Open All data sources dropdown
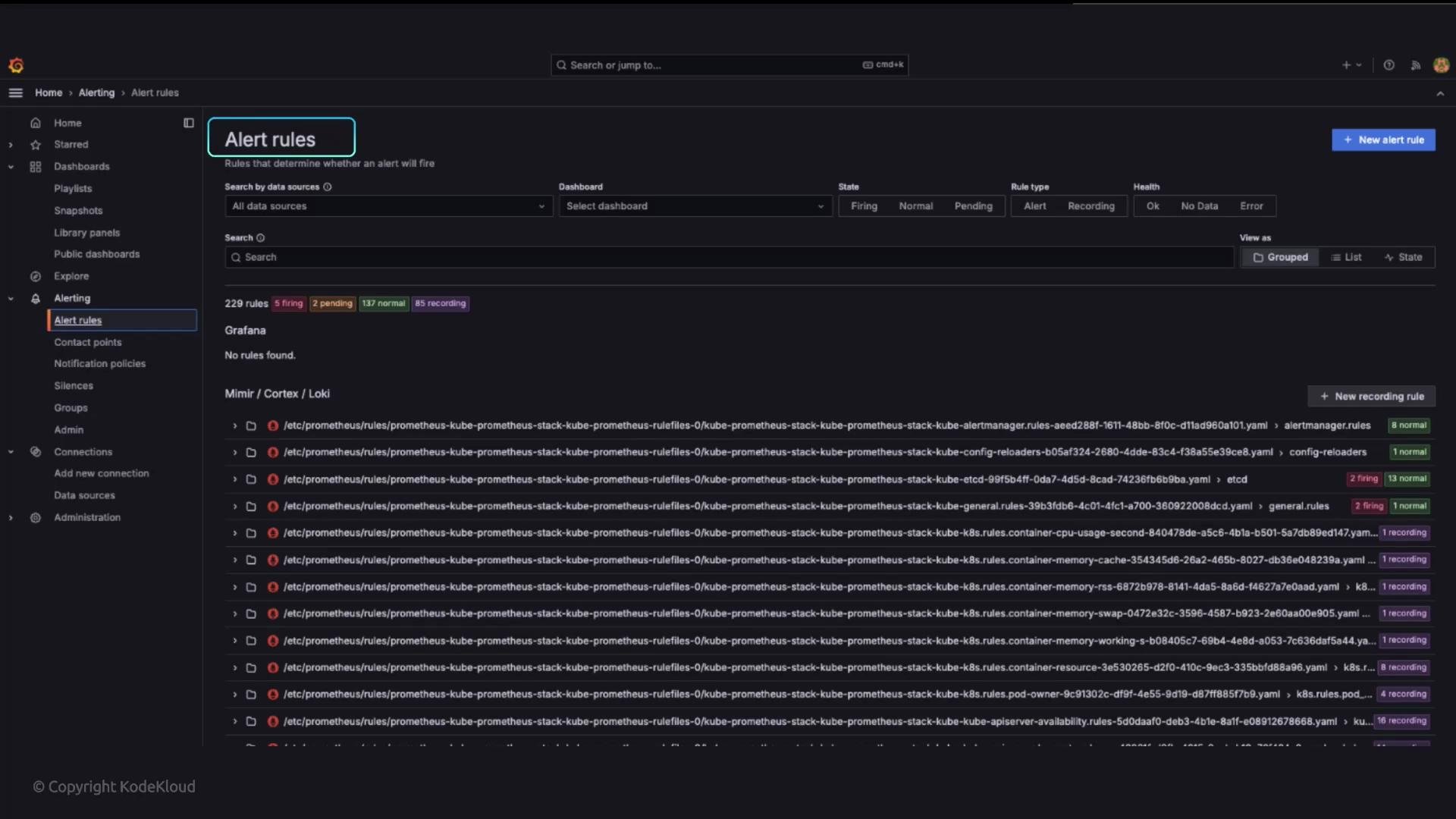The image size is (1456, 819). 389,206
